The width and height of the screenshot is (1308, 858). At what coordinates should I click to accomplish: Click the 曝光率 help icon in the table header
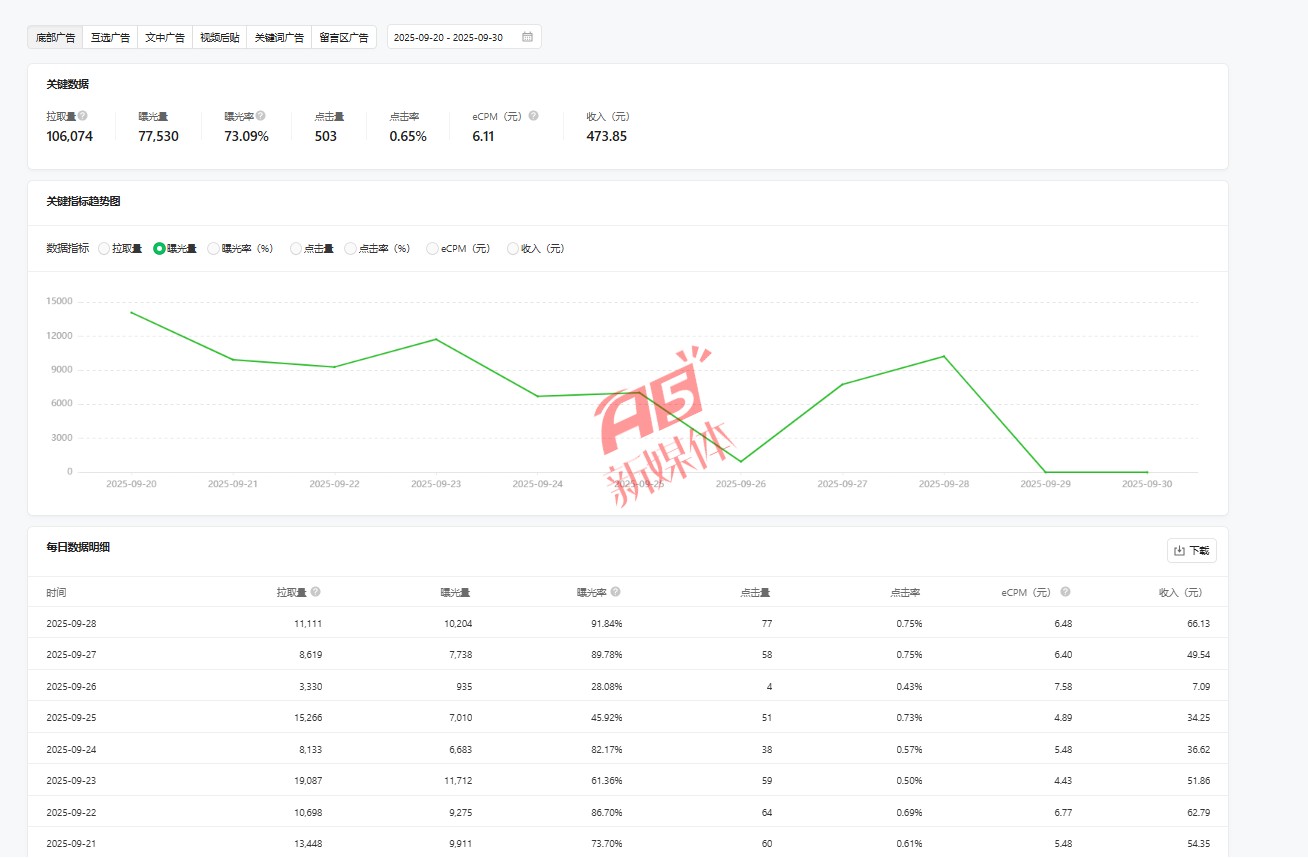(x=616, y=592)
